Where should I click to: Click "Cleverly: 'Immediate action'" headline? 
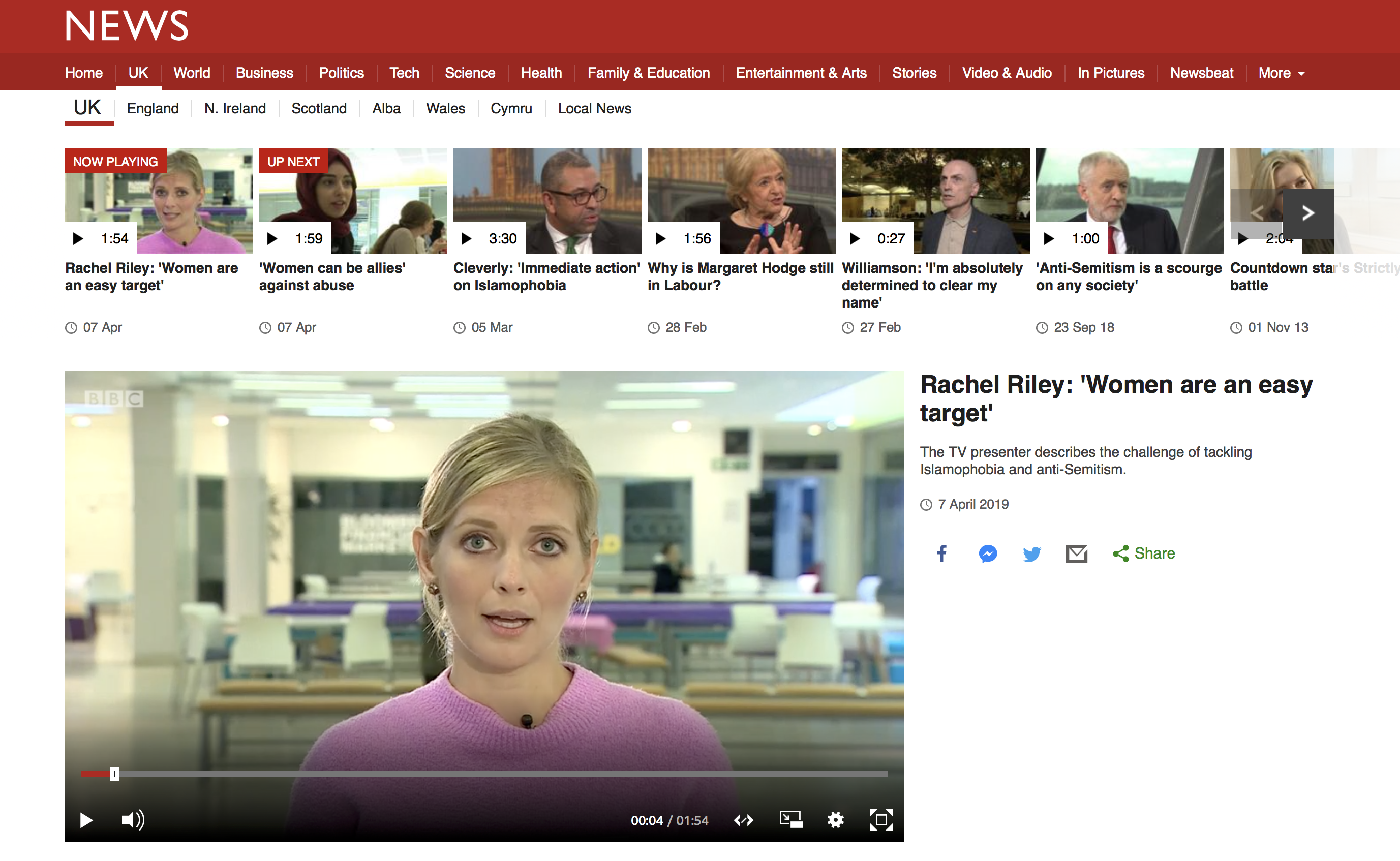pos(547,276)
